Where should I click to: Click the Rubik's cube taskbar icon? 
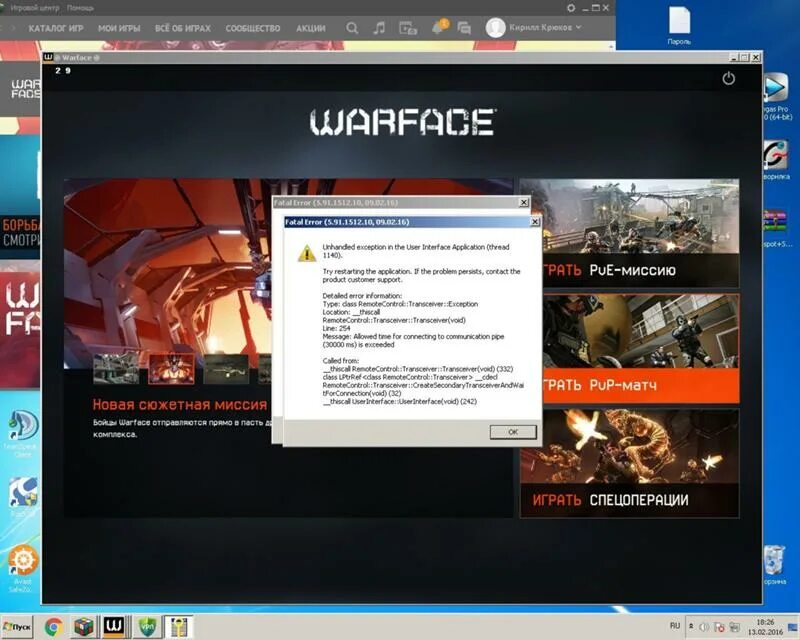(x=84, y=627)
